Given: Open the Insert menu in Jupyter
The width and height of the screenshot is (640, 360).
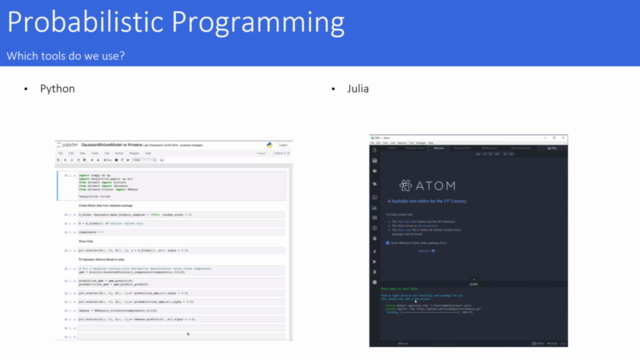Looking at the screenshot, I should [95, 153].
